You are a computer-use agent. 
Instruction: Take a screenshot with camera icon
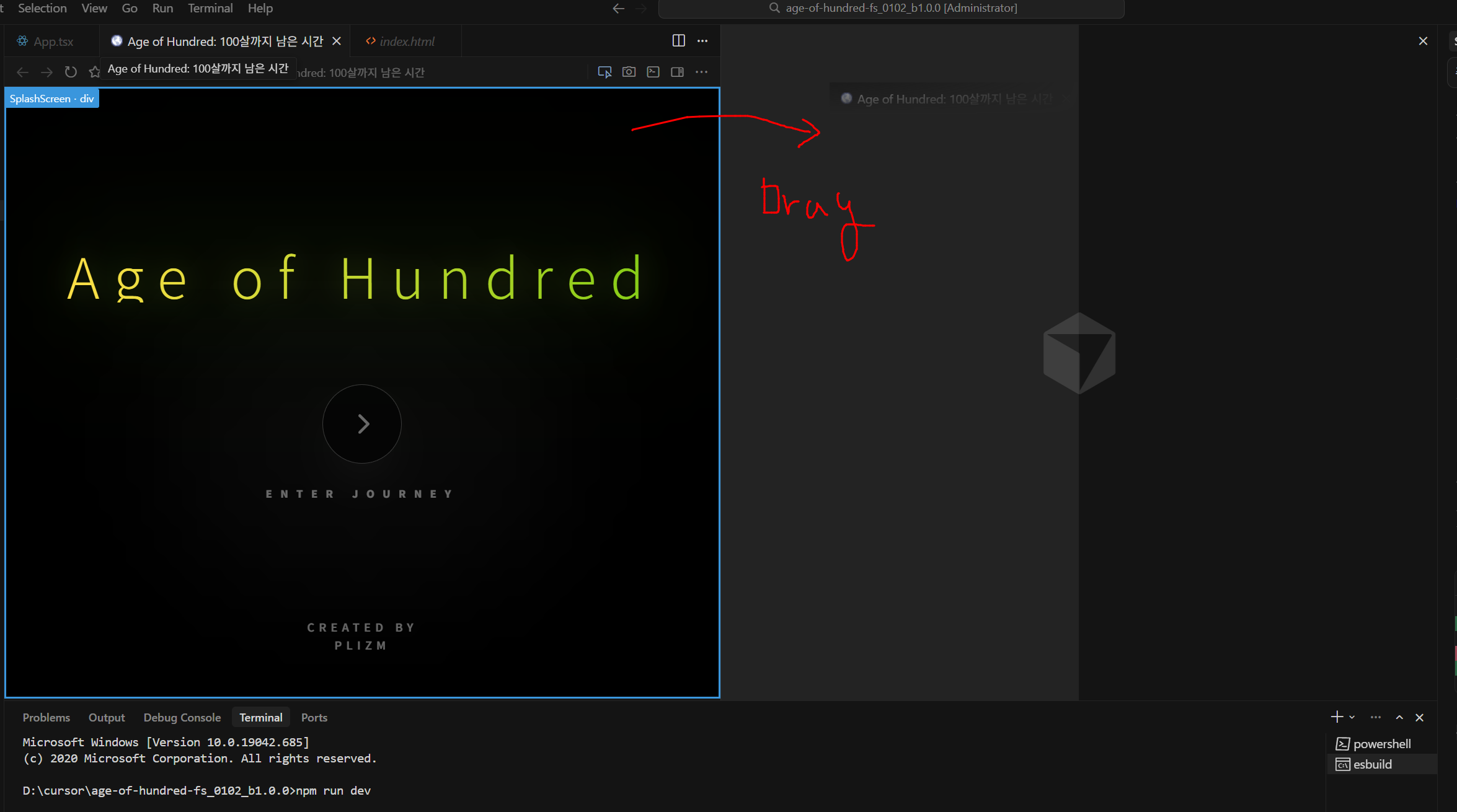point(629,72)
